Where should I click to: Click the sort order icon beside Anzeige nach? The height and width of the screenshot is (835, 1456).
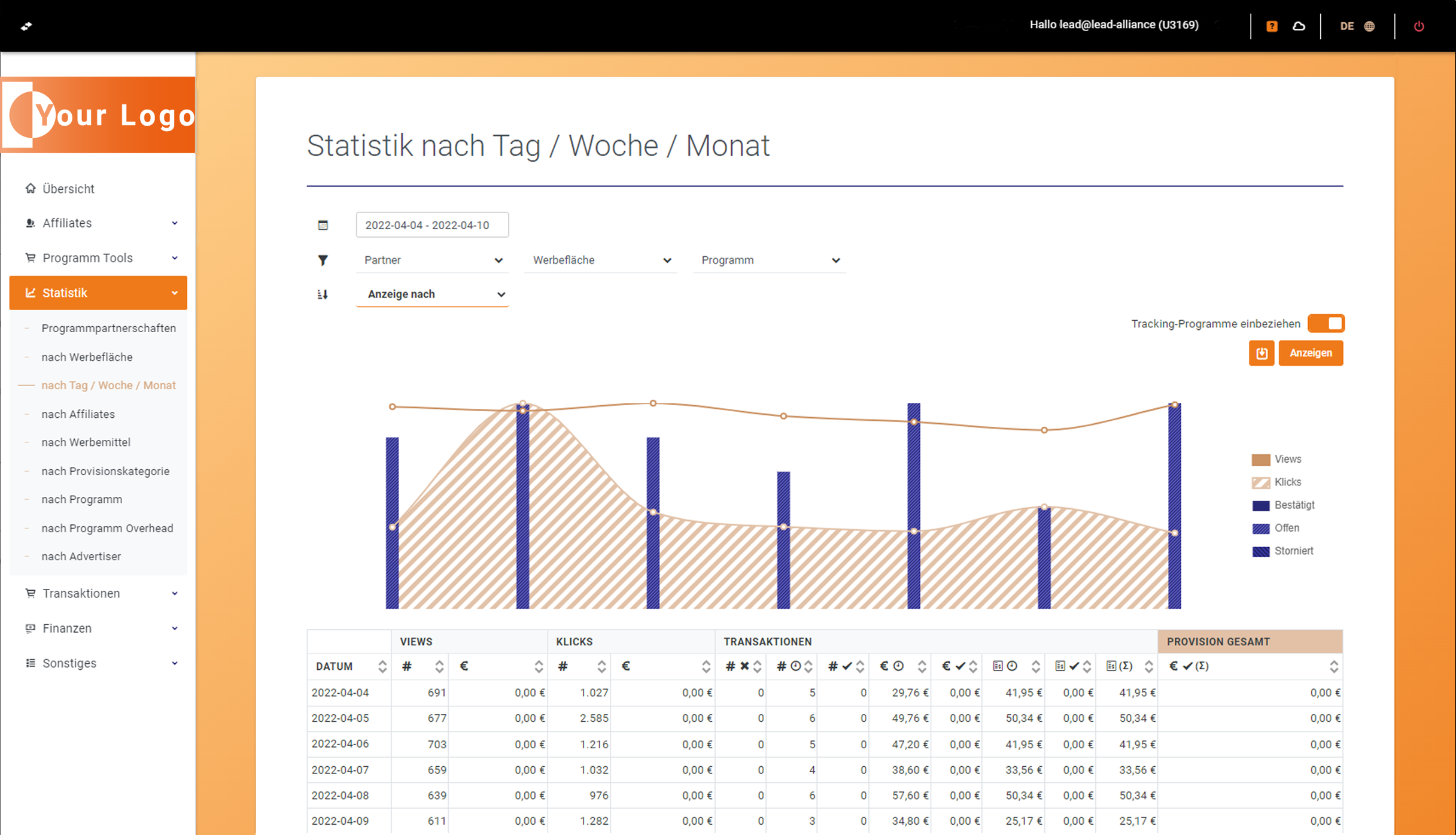tap(323, 294)
